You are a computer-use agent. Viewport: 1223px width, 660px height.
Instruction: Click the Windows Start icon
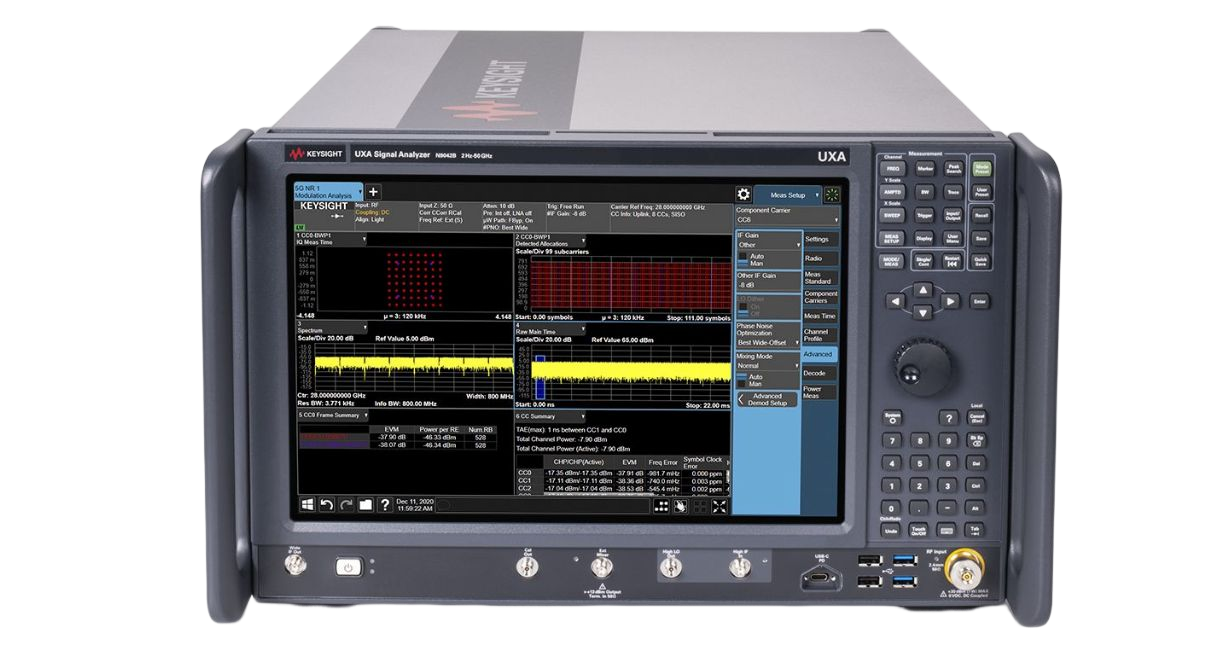pyautogui.click(x=307, y=505)
